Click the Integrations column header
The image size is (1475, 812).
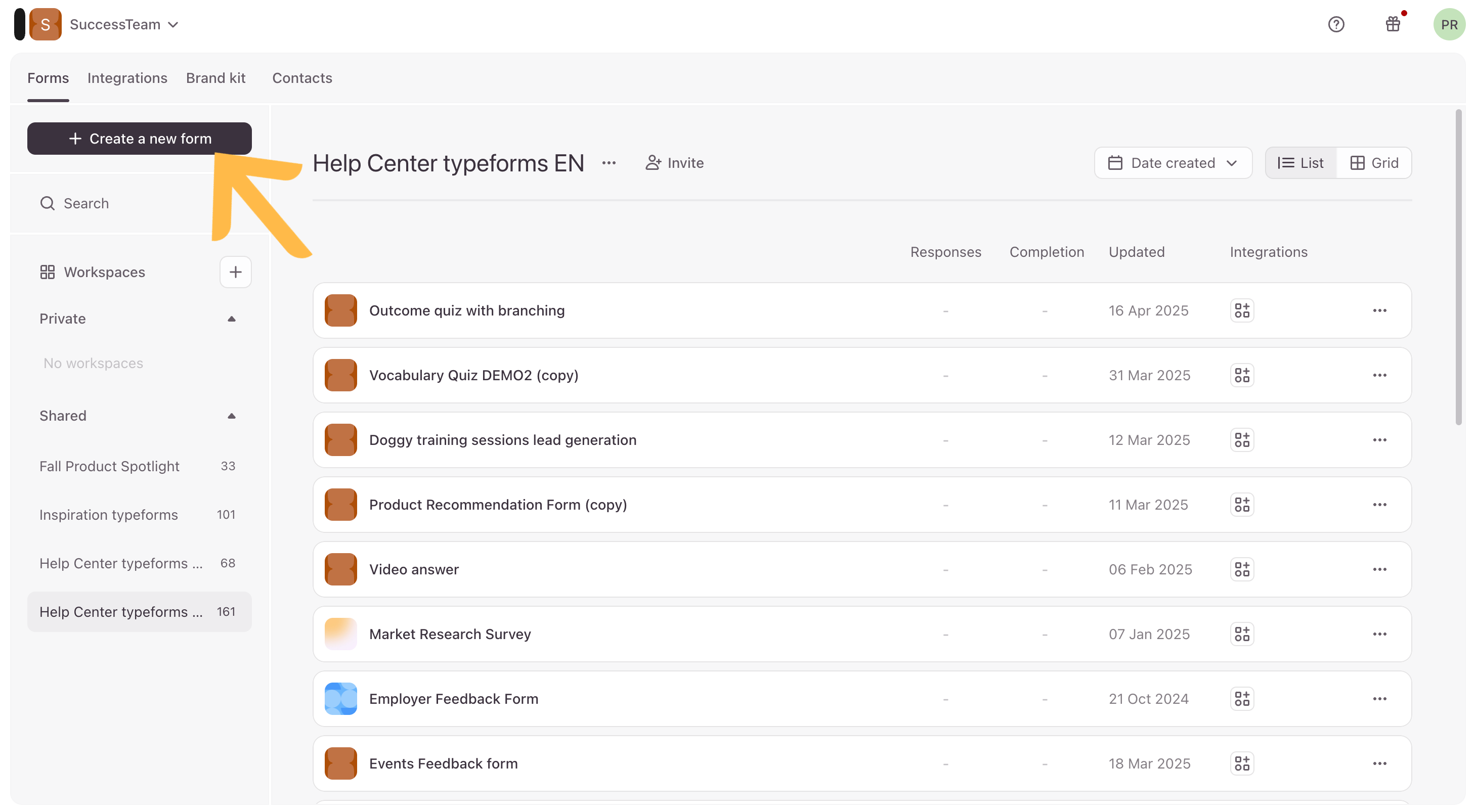[1268, 252]
